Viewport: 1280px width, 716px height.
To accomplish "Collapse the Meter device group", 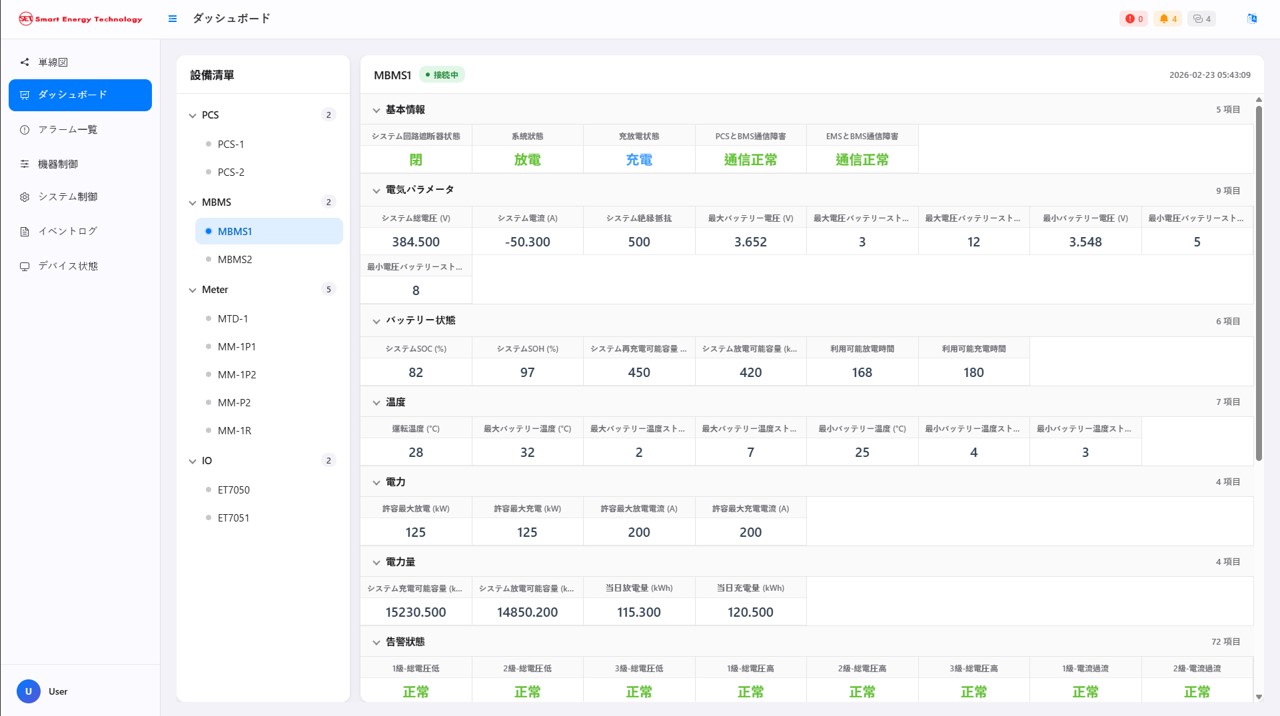I will tap(193, 290).
